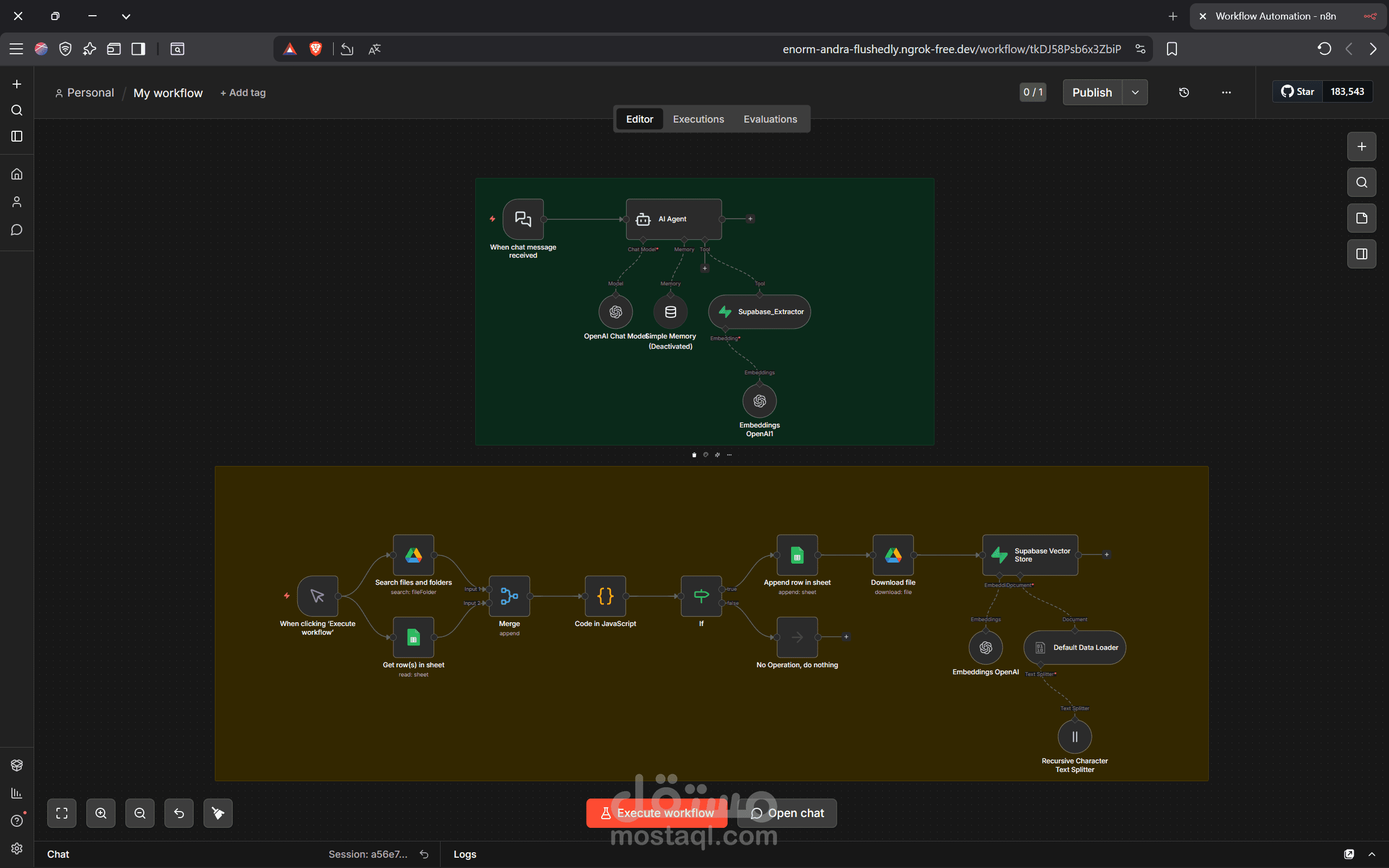Click the Execute workflow button
1389x868 pixels.
tap(657, 813)
